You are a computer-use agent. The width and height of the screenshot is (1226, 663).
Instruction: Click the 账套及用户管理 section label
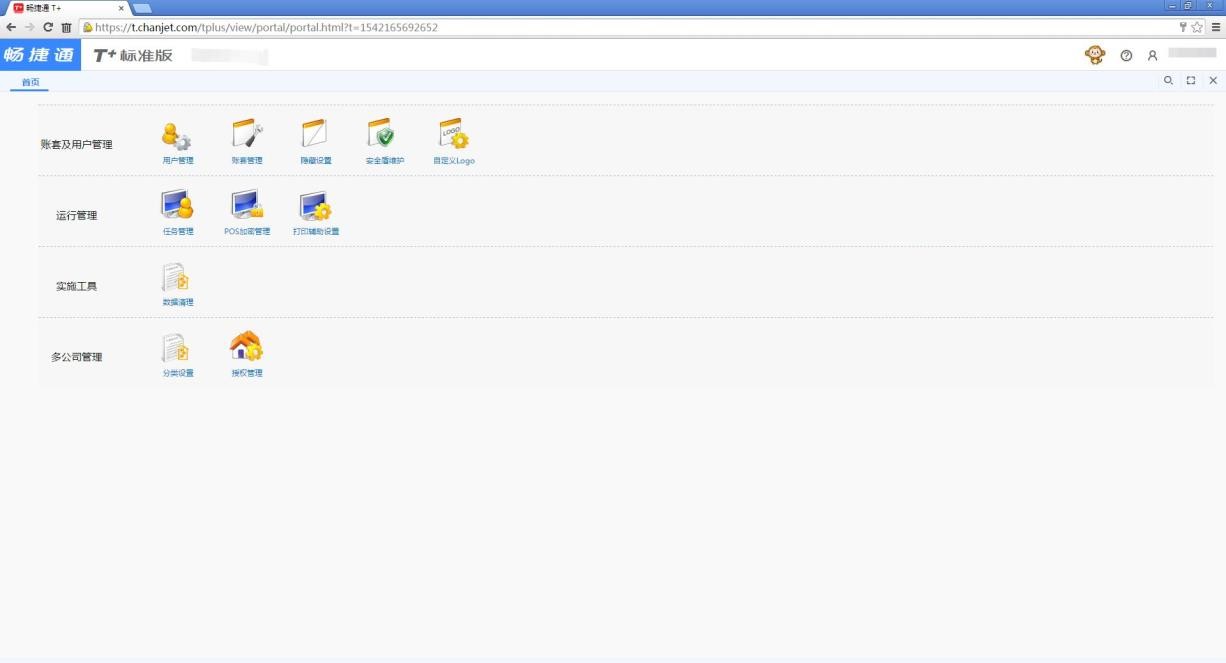tap(77, 145)
